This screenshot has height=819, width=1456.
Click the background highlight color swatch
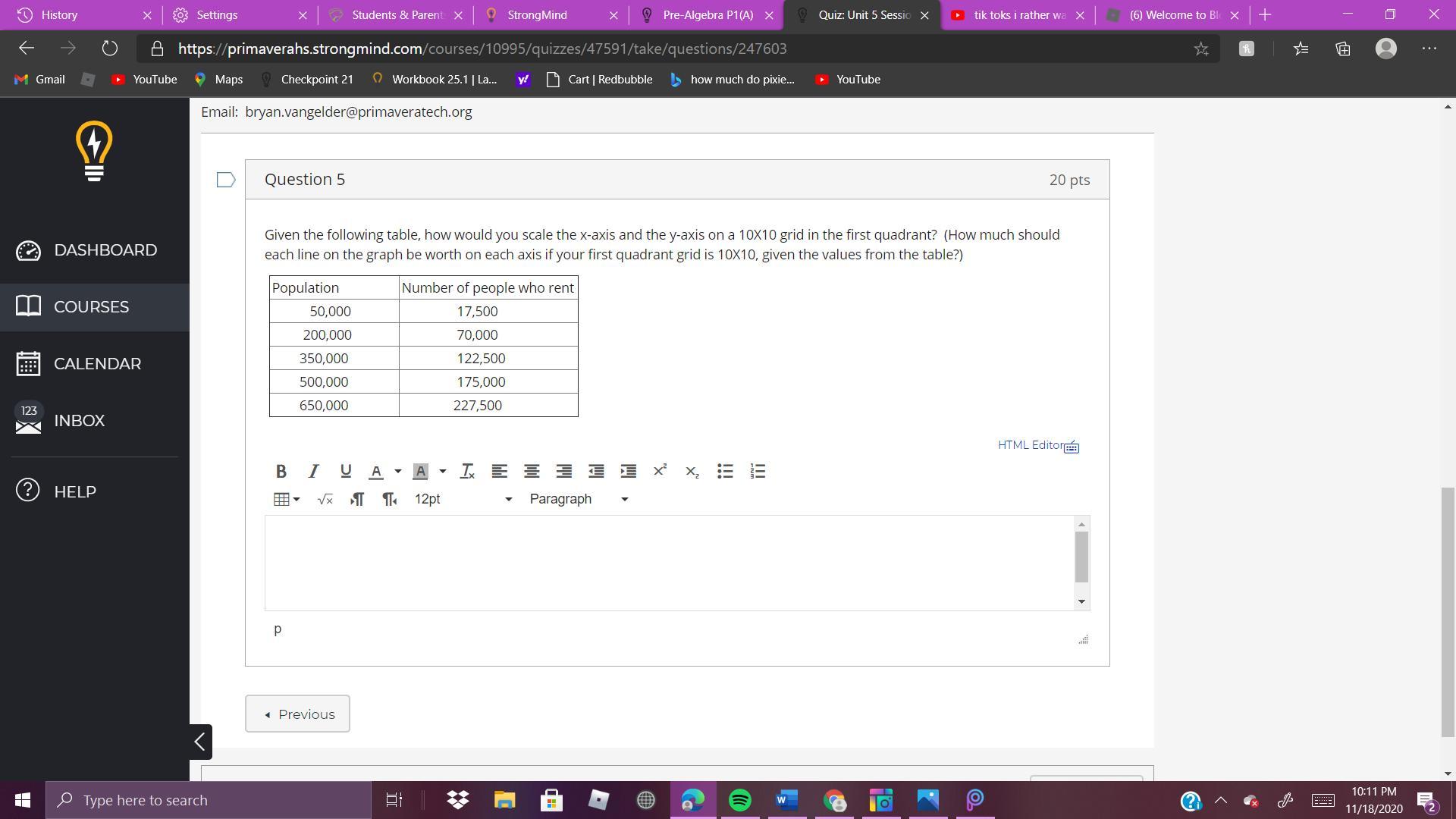click(421, 471)
